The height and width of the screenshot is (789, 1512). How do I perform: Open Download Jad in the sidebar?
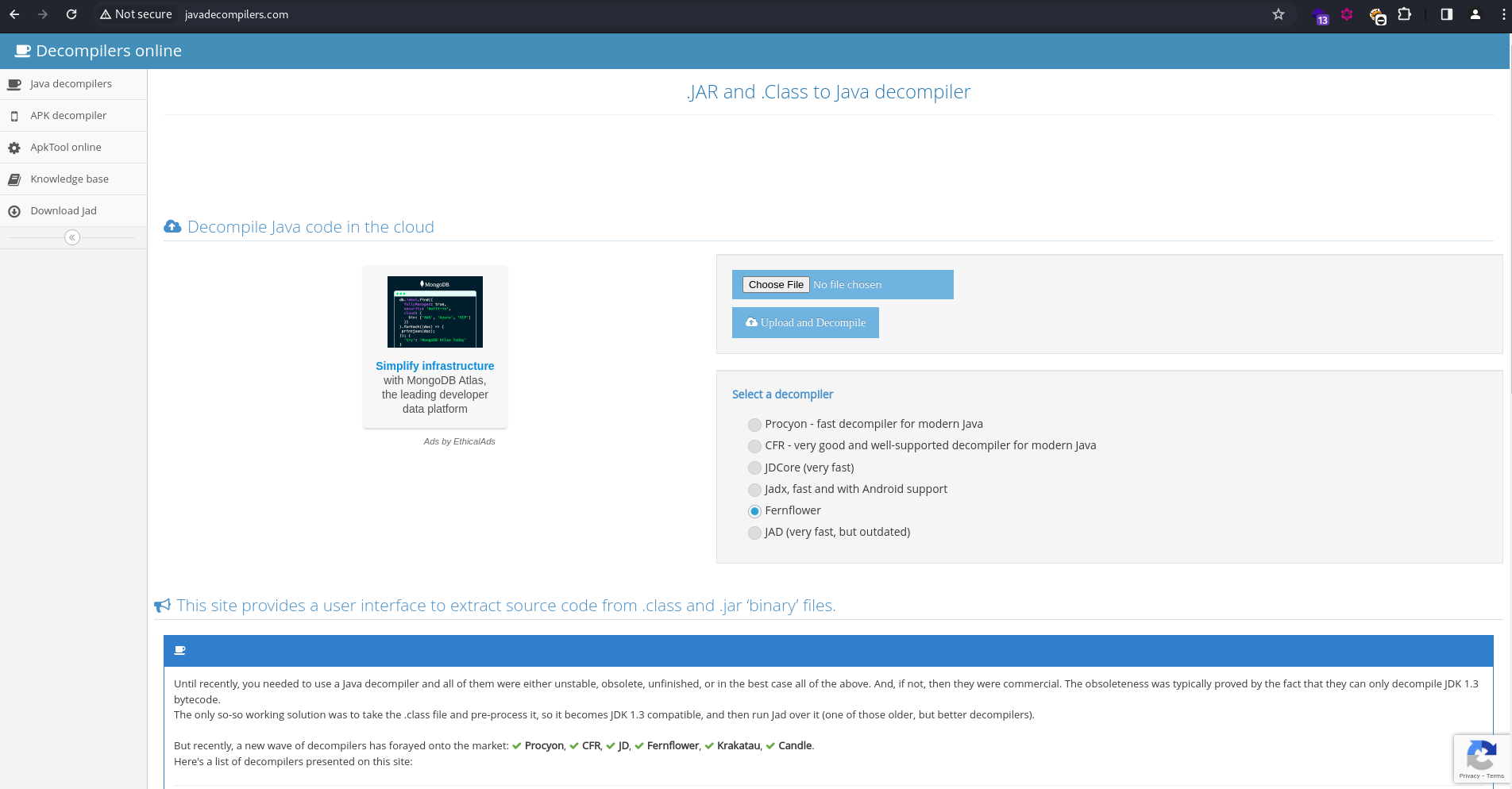(73, 211)
